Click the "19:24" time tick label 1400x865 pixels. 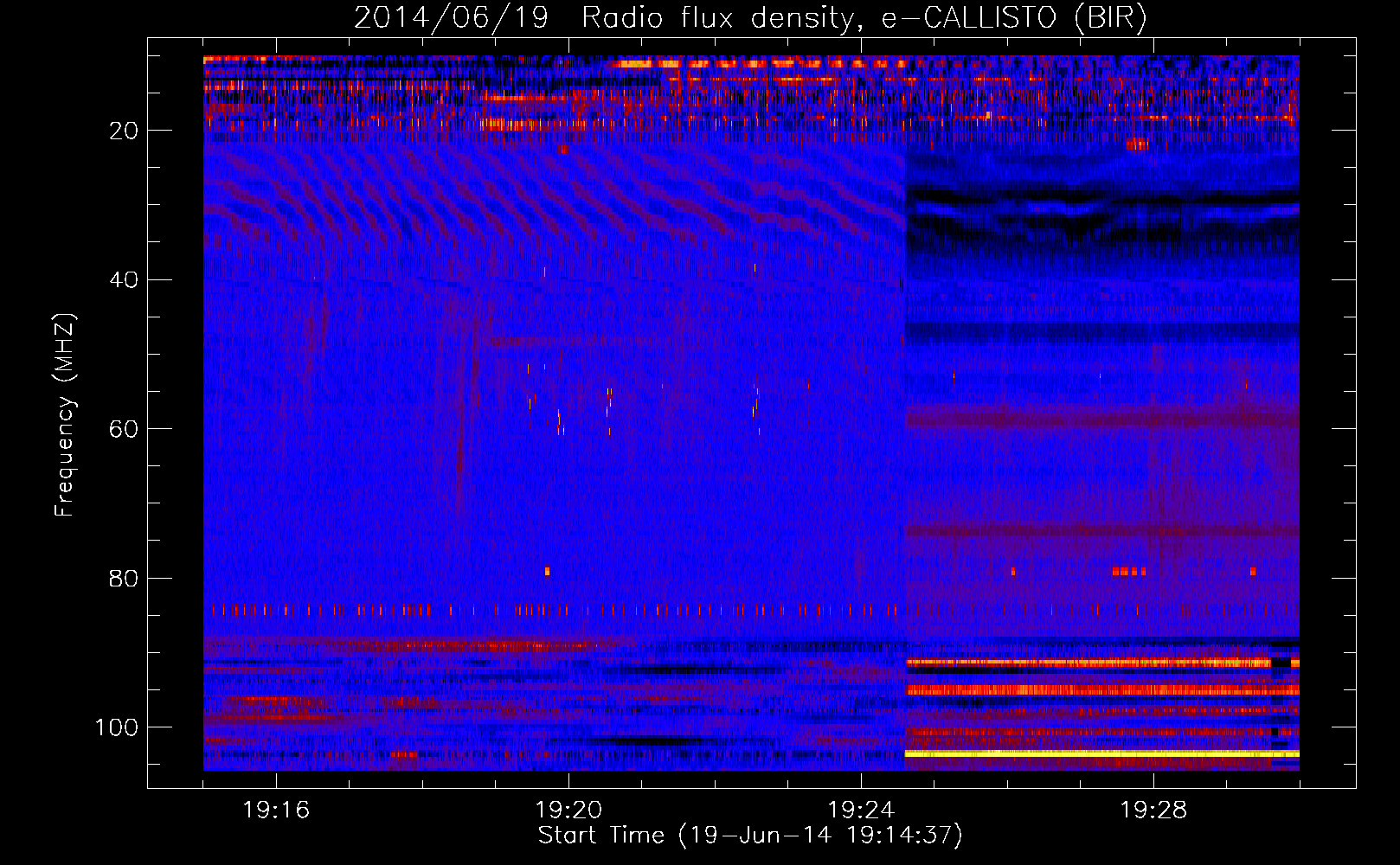tap(861, 811)
